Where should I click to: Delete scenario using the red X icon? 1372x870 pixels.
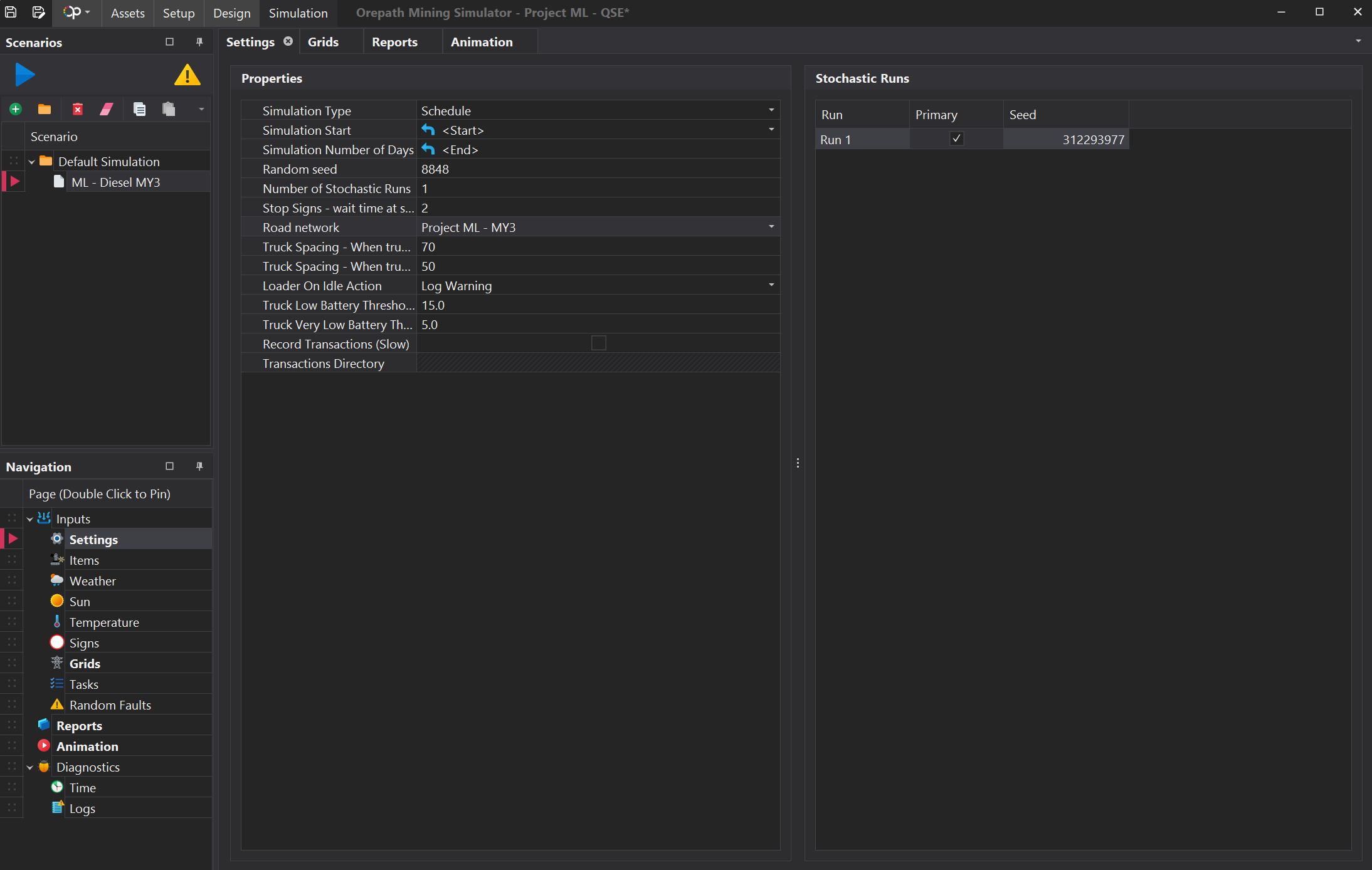(x=78, y=109)
